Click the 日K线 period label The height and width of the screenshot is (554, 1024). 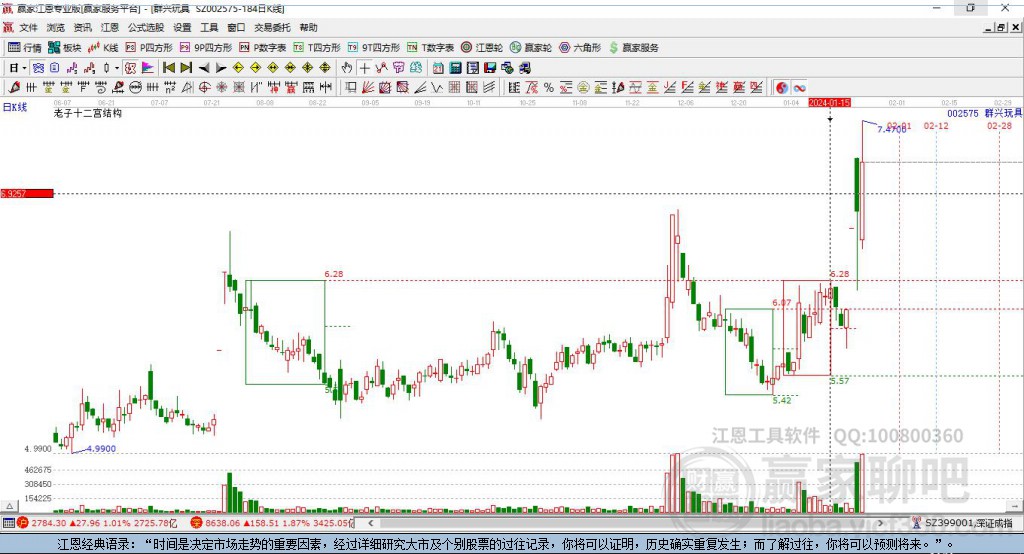[15, 107]
